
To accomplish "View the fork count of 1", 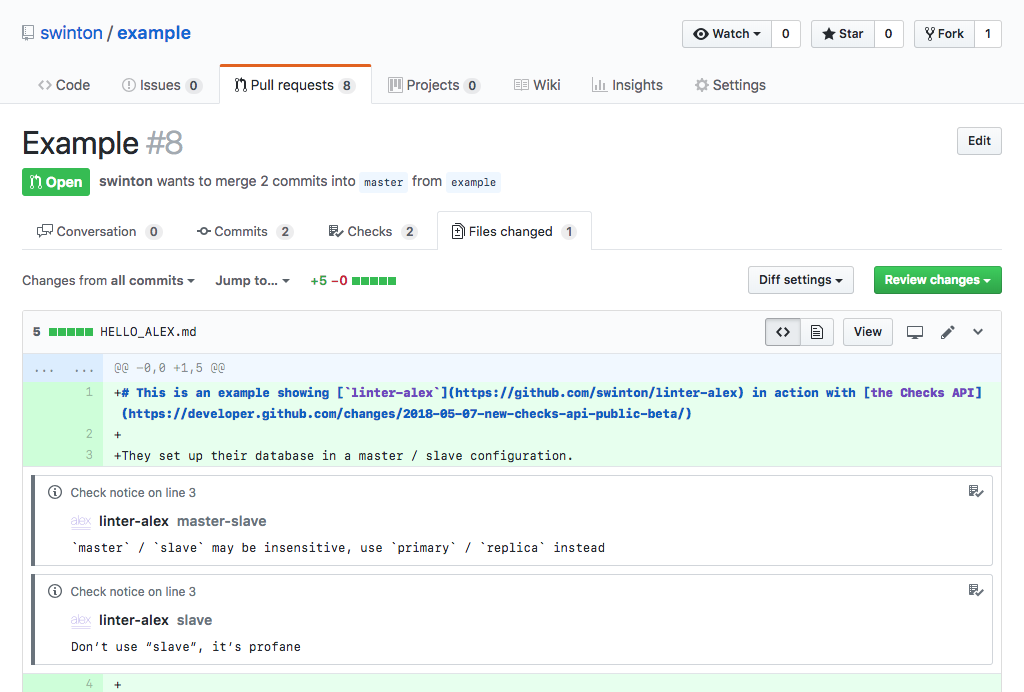I will [988, 34].
